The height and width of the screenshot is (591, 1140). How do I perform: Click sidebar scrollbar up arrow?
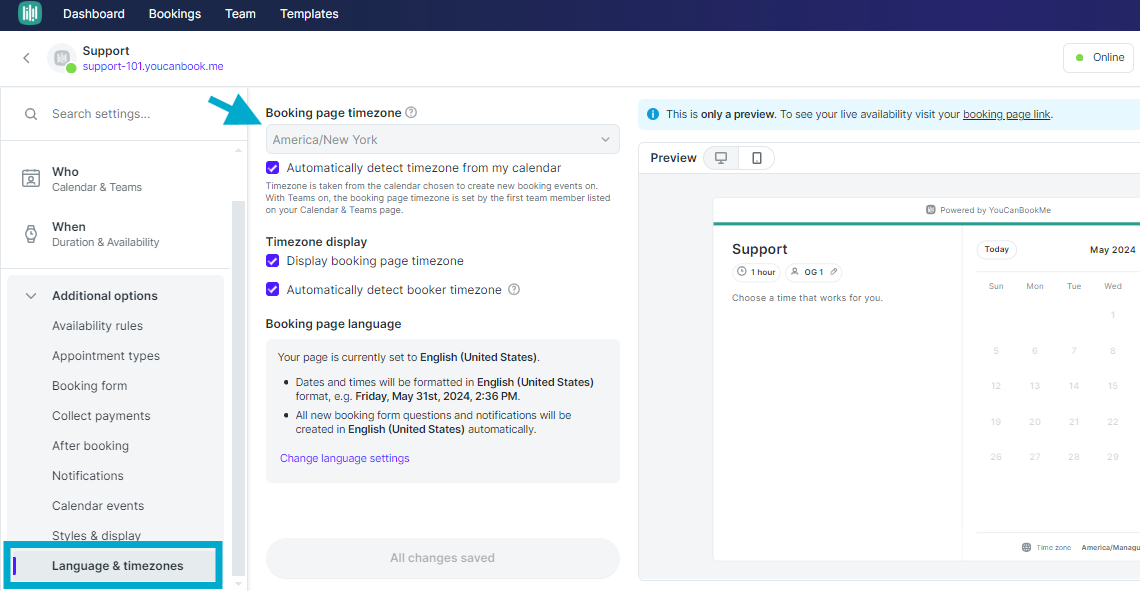238,150
